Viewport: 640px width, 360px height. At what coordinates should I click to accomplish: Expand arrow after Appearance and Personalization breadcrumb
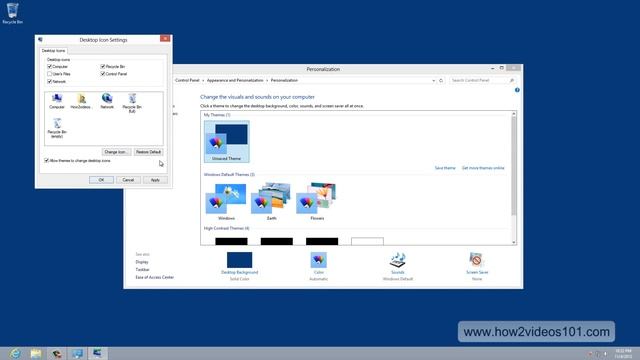[x=267, y=80]
